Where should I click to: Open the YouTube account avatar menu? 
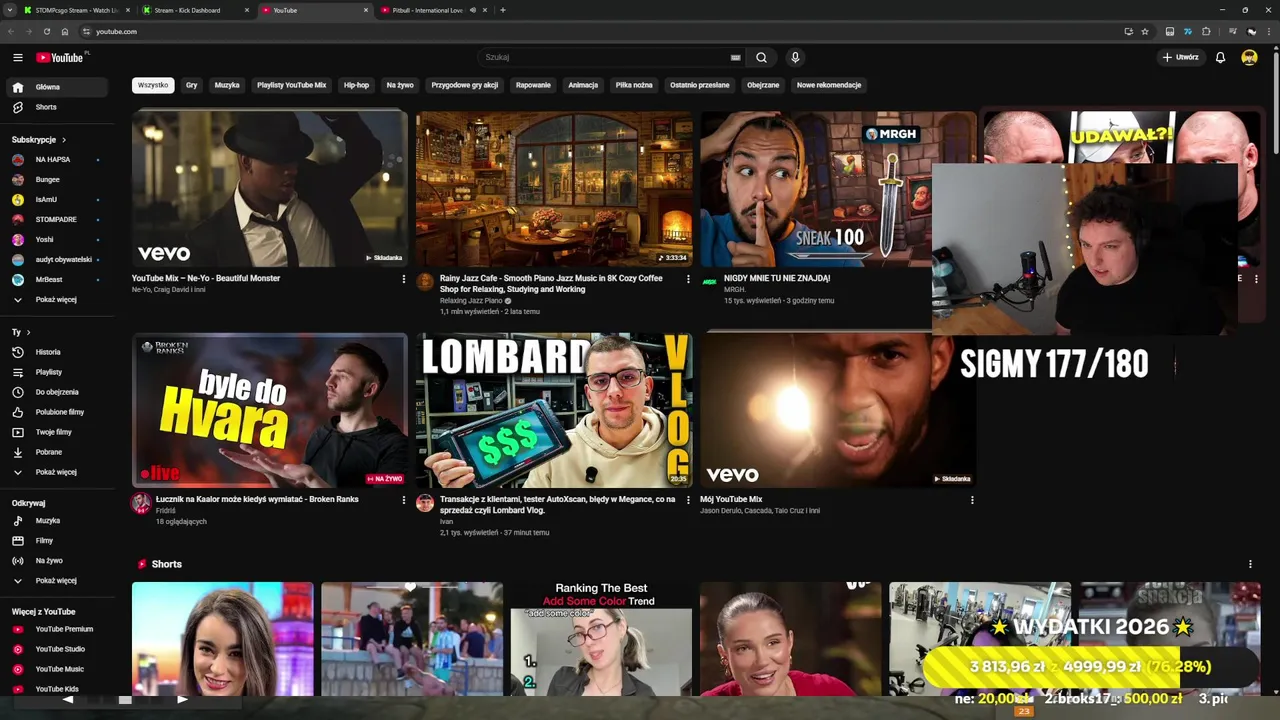1249,57
